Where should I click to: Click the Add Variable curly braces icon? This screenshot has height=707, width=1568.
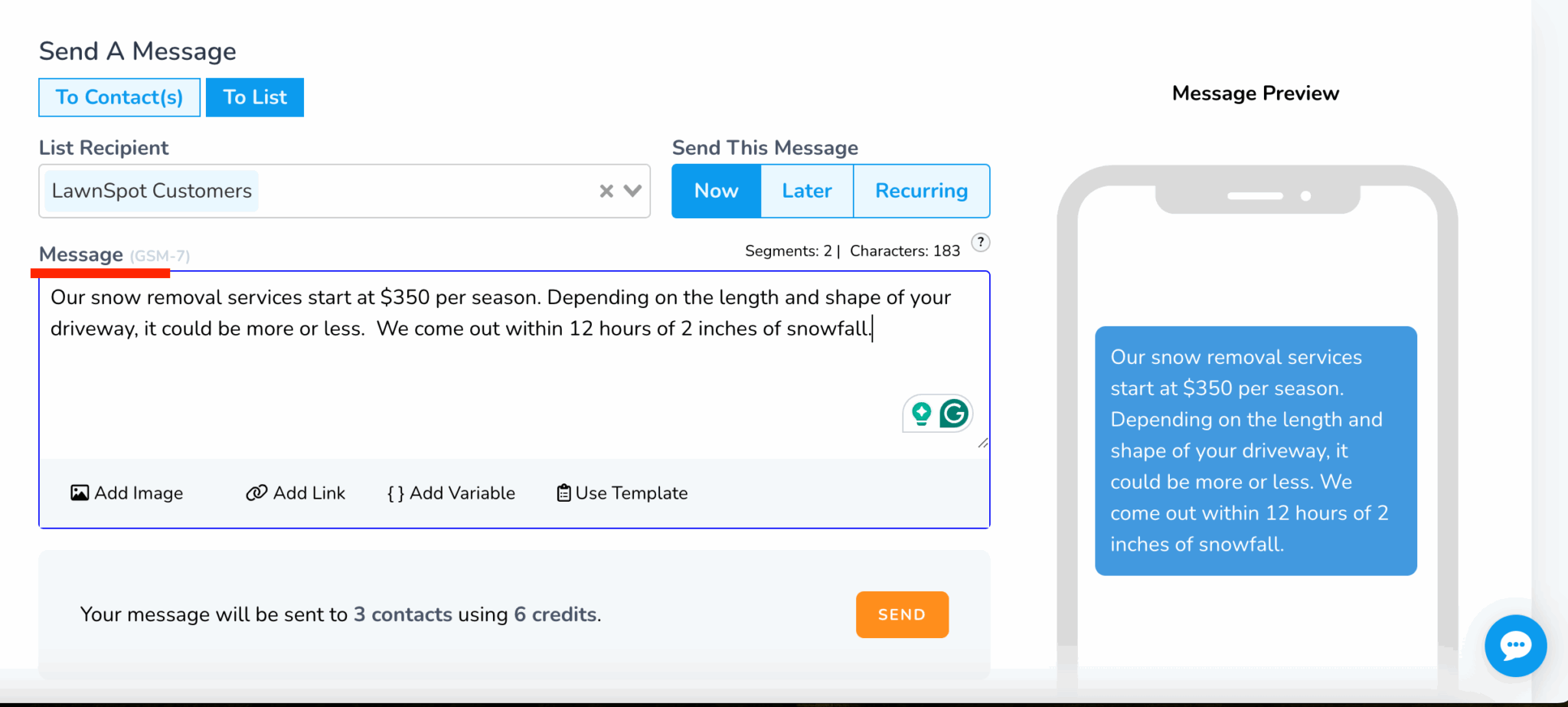tap(395, 493)
